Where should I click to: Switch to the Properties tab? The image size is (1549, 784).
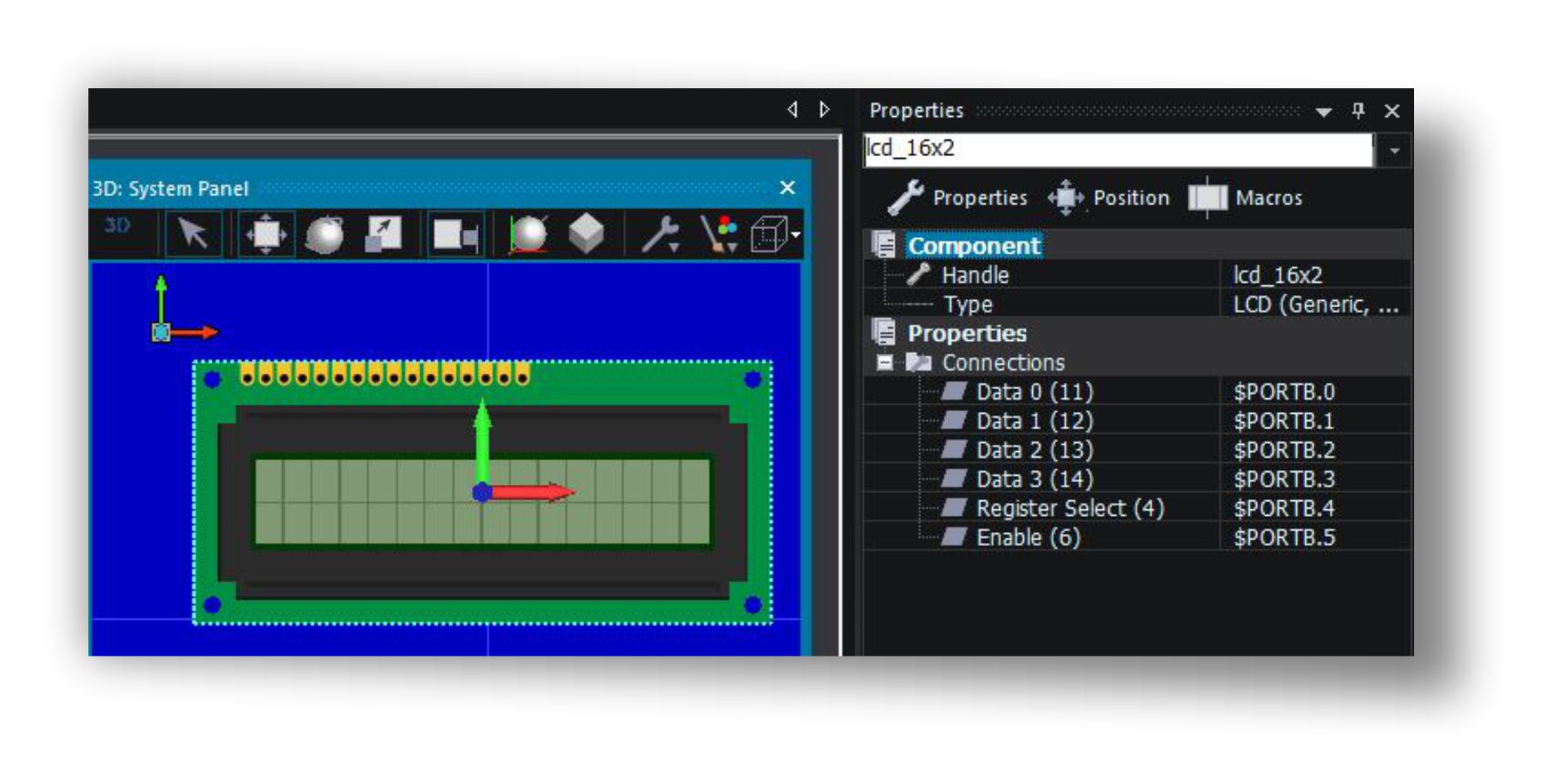[x=958, y=198]
